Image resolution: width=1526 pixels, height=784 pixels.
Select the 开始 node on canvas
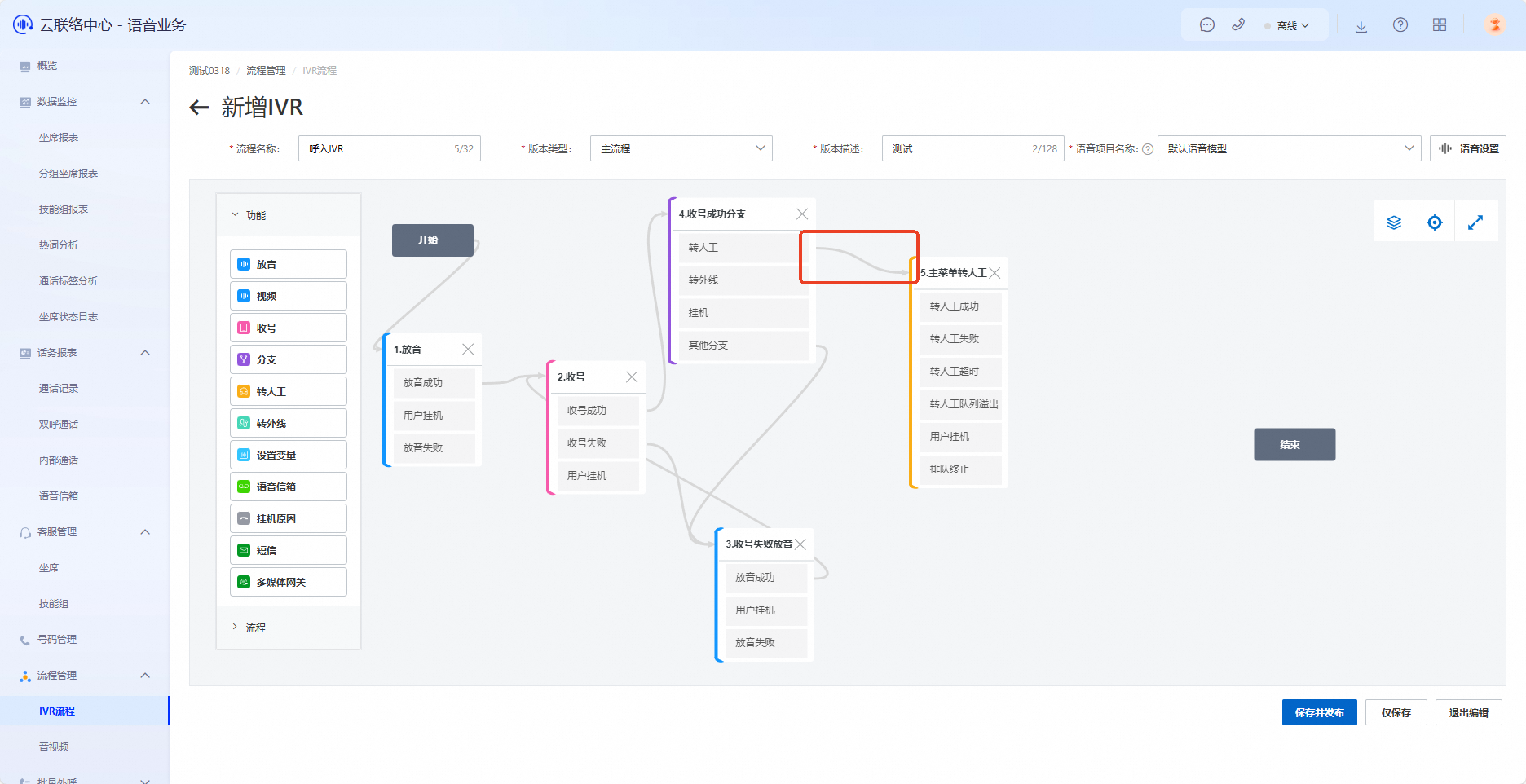point(433,240)
